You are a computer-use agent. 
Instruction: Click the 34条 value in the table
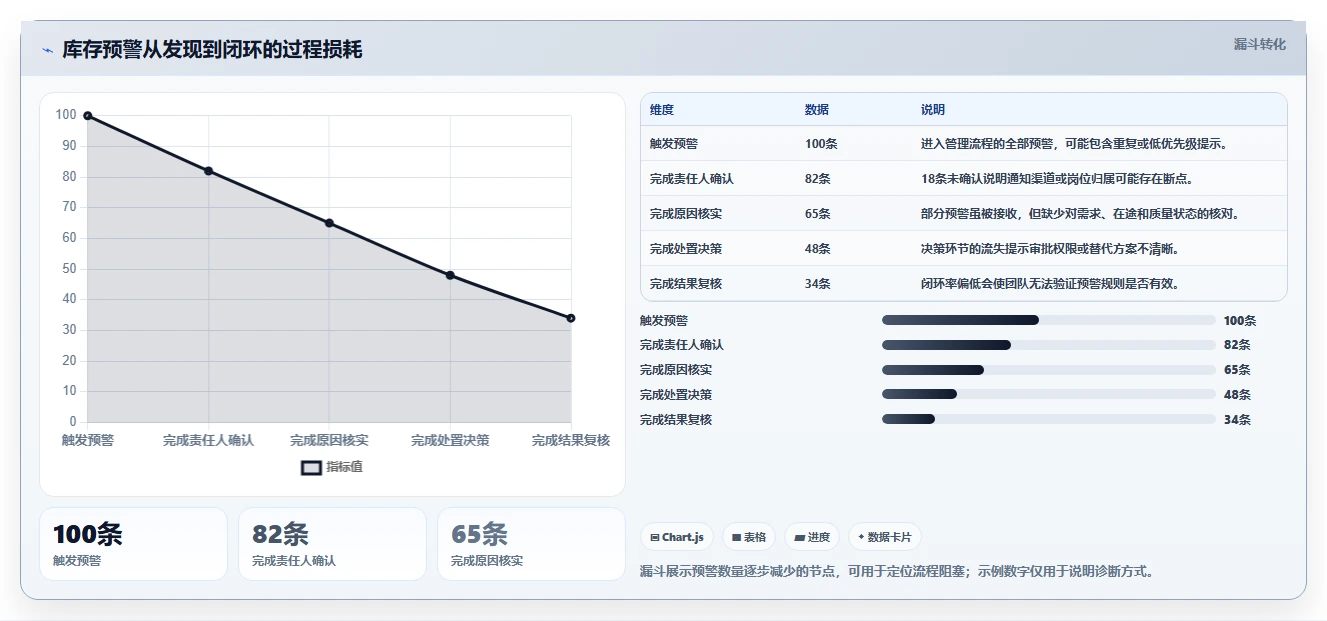coord(818,284)
